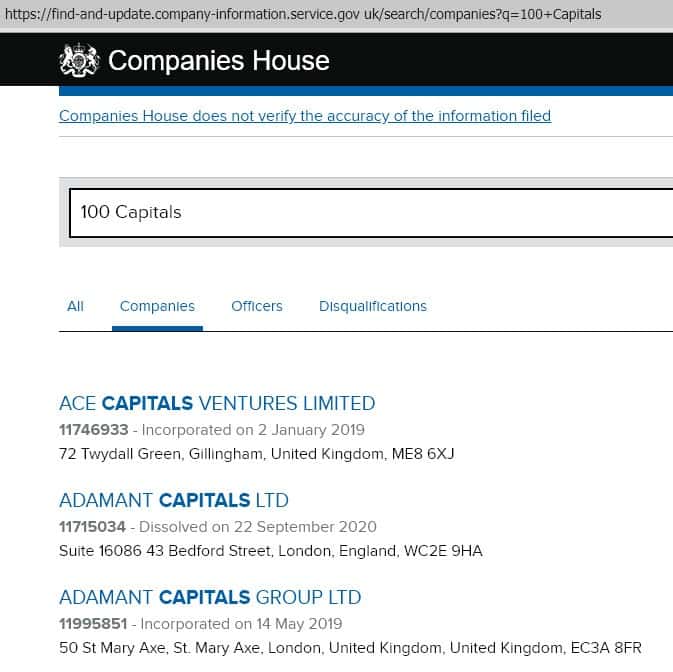
Task: Click the browser URL address text
Action: click(300, 14)
